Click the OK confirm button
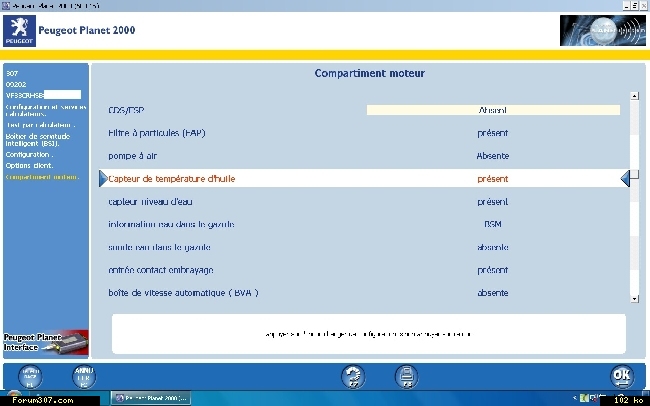 pos(622,376)
